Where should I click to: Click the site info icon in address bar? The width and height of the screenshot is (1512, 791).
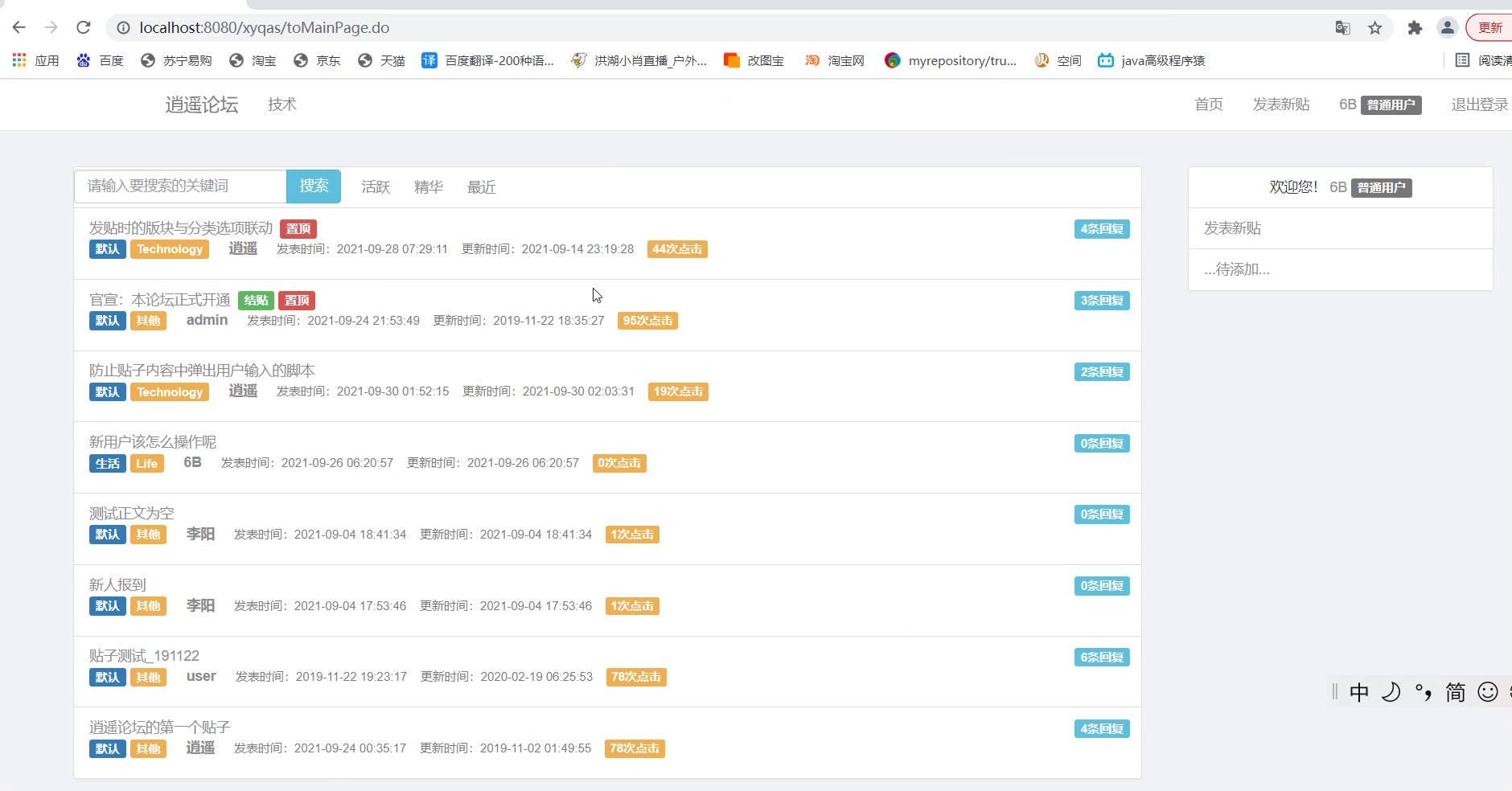pos(123,28)
